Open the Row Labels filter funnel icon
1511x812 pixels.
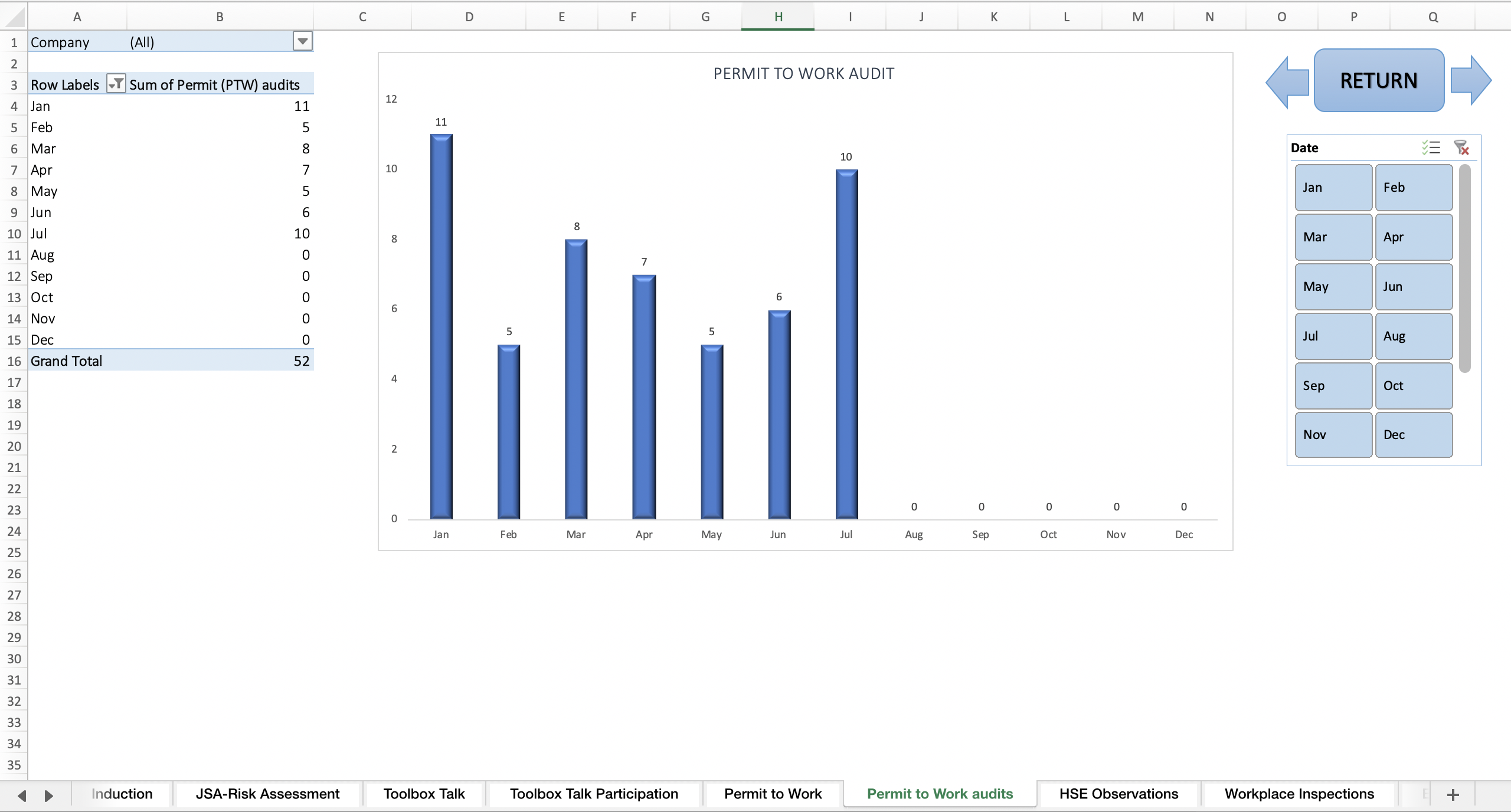tap(116, 84)
